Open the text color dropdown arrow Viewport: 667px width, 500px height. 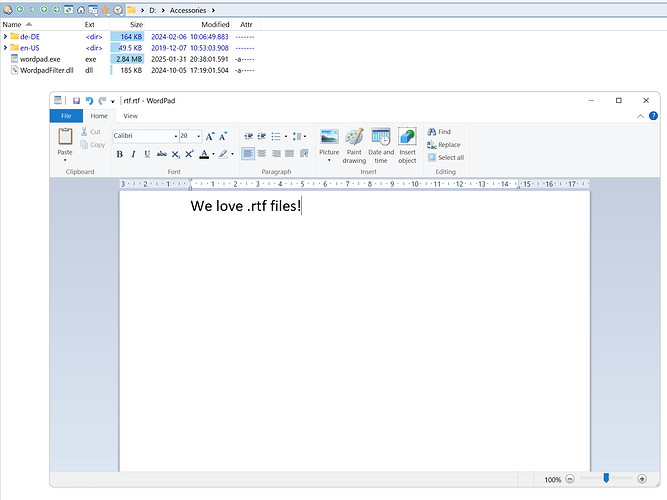[x=213, y=154]
